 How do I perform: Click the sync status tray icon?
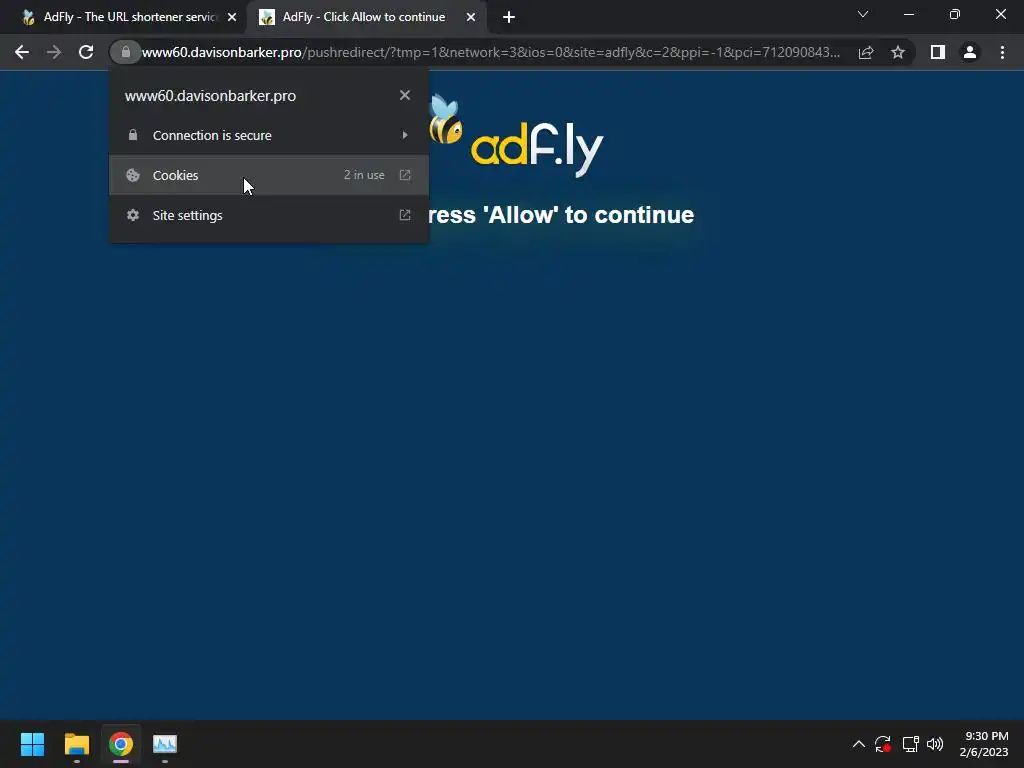pyautogui.click(x=883, y=744)
